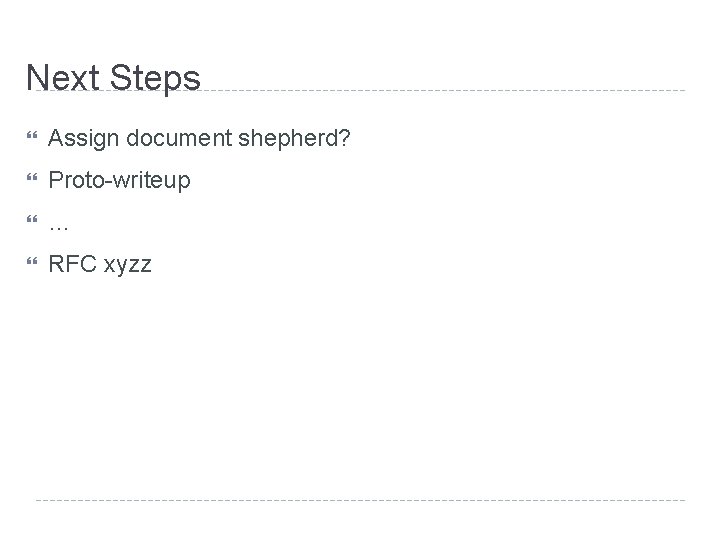Click the question mark ending first bullet
720x540 pixels.
click(x=345, y=137)
